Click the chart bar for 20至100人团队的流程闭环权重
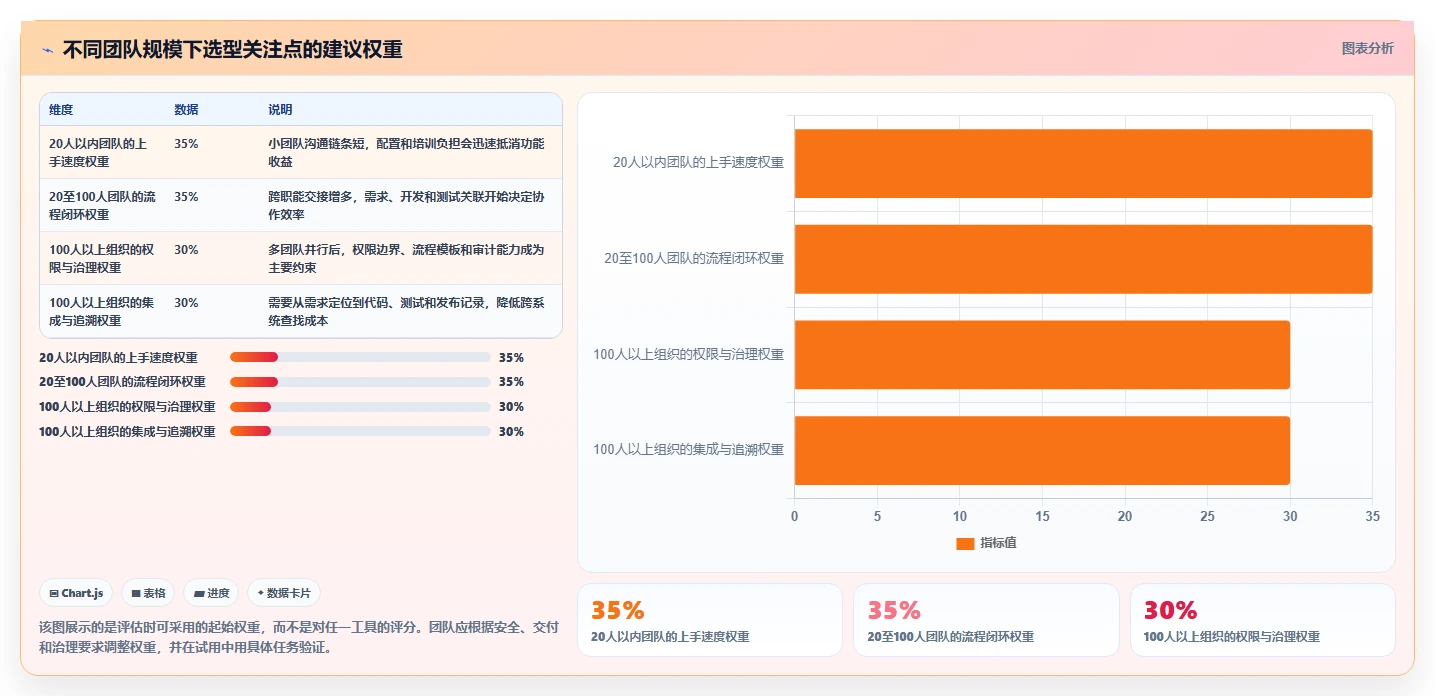Image resolution: width=1435 pixels, height=696 pixels. [1083, 259]
